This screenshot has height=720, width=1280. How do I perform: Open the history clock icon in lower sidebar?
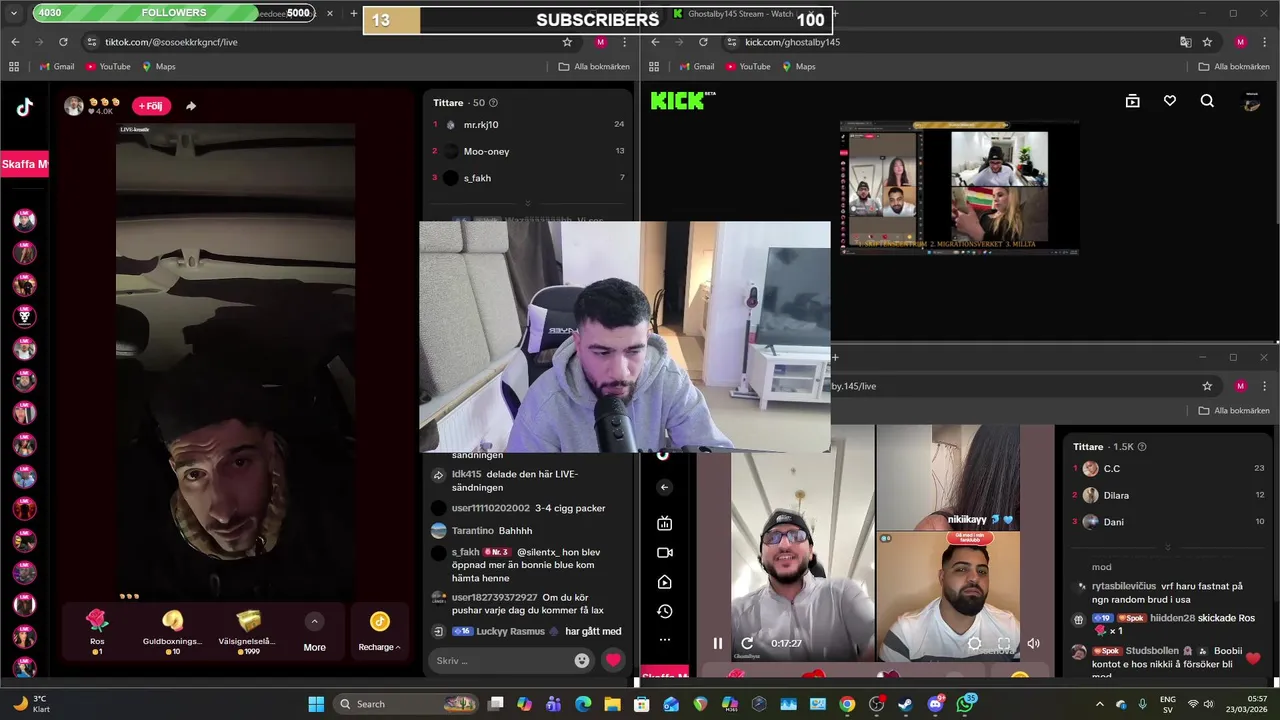664,611
